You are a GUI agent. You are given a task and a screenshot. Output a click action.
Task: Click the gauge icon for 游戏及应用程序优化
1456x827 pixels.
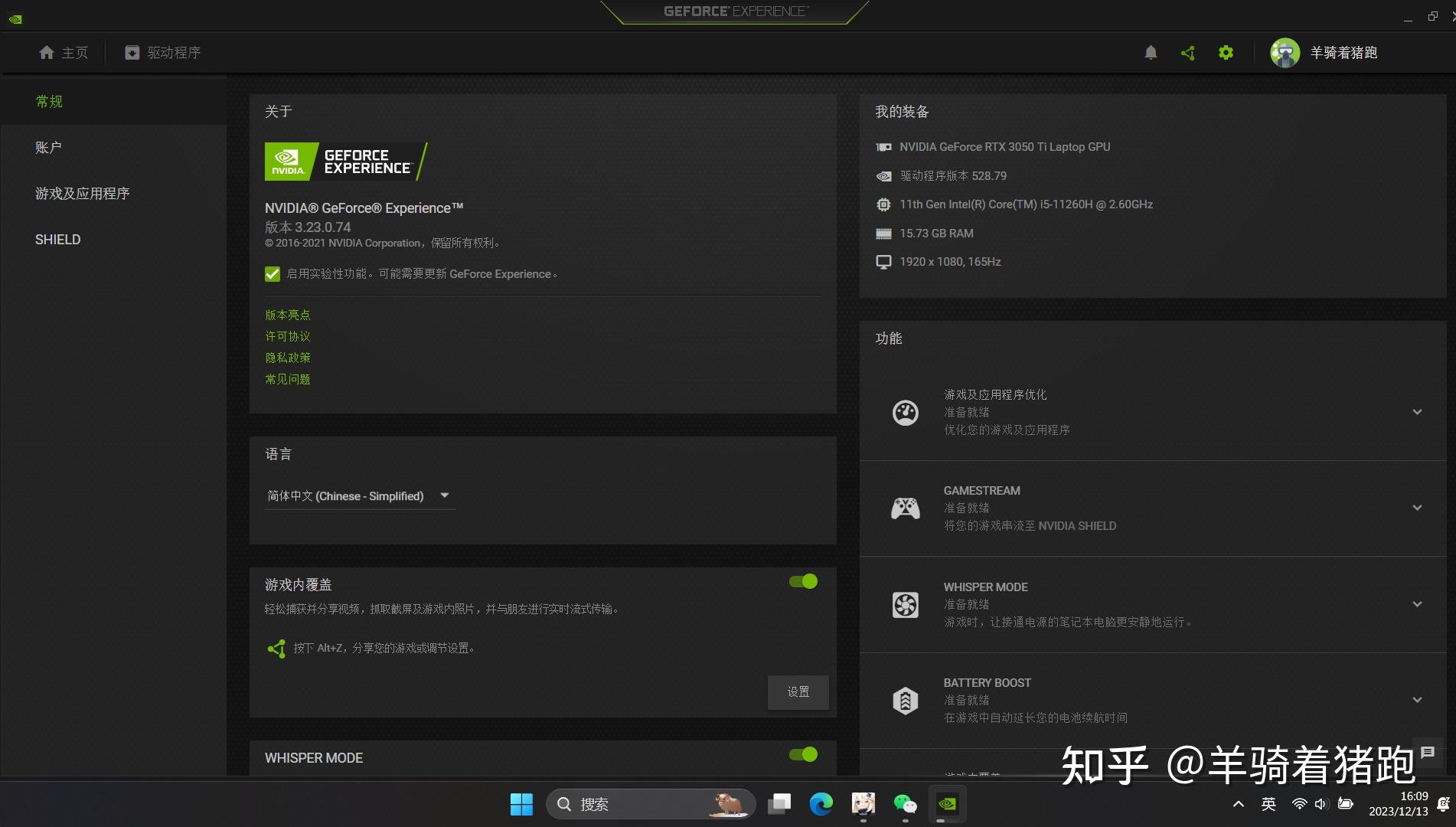coord(906,413)
